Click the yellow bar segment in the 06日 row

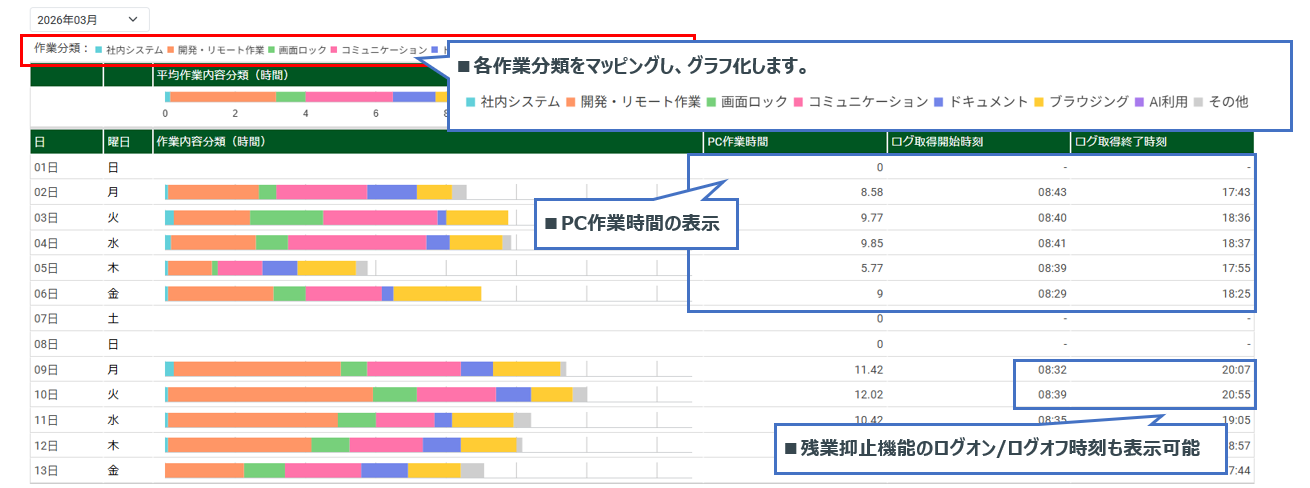pos(437,293)
